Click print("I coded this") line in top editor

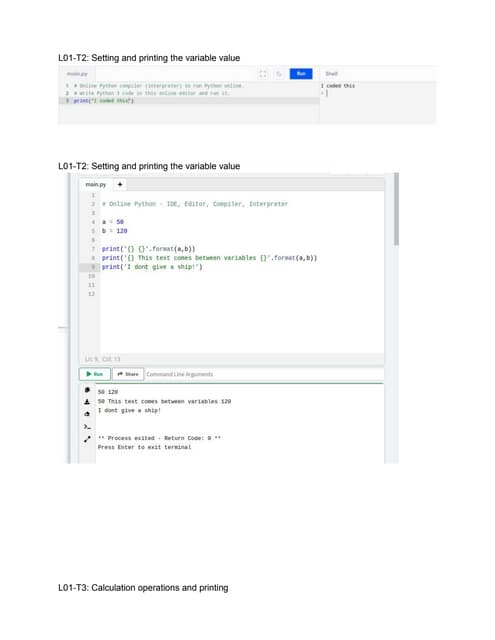(104, 100)
